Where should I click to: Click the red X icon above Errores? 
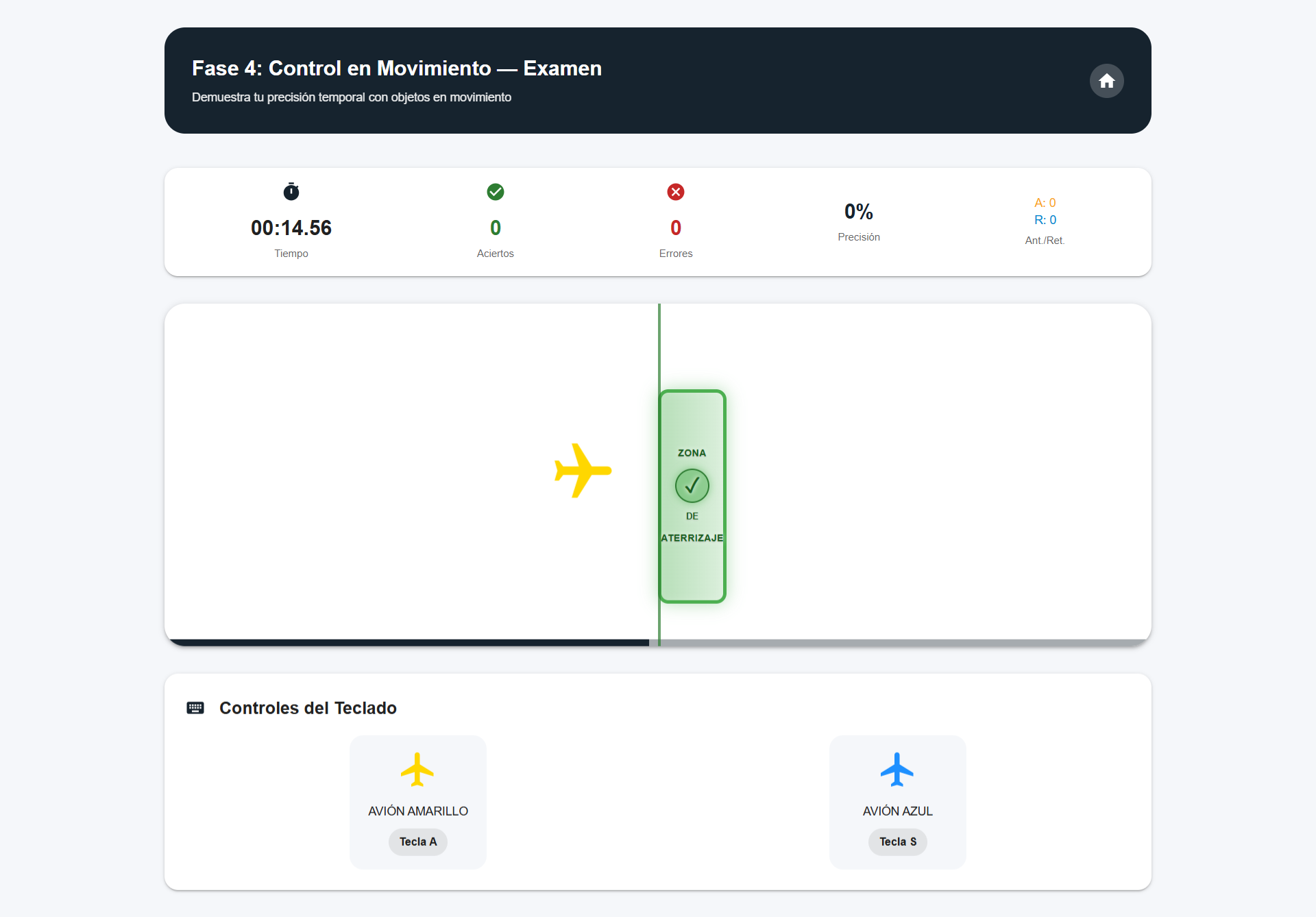pyautogui.click(x=676, y=192)
